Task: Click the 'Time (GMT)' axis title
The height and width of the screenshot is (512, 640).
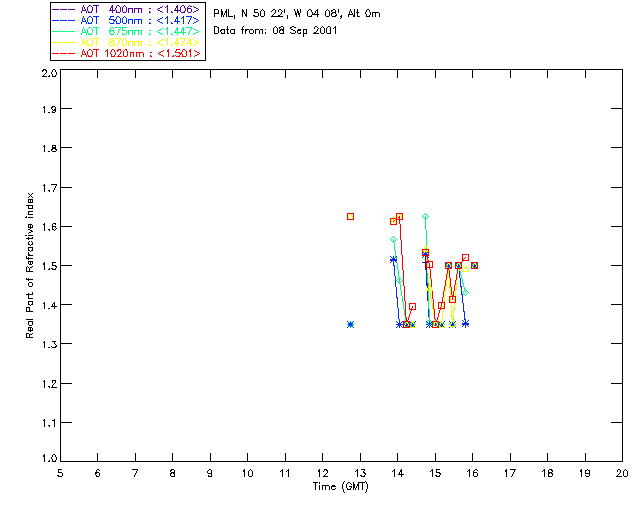Action: (340, 487)
